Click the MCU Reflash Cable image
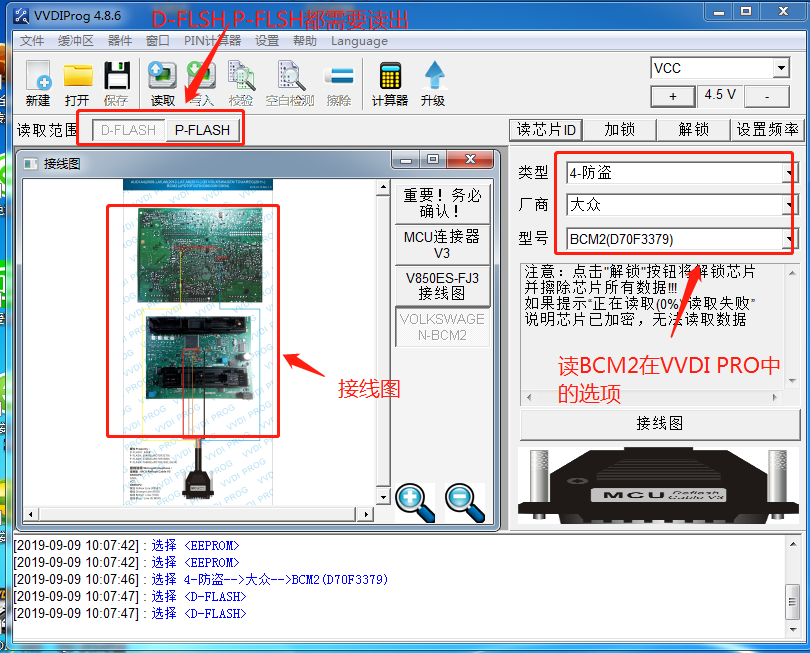The width and height of the screenshot is (810, 653). 659,486
